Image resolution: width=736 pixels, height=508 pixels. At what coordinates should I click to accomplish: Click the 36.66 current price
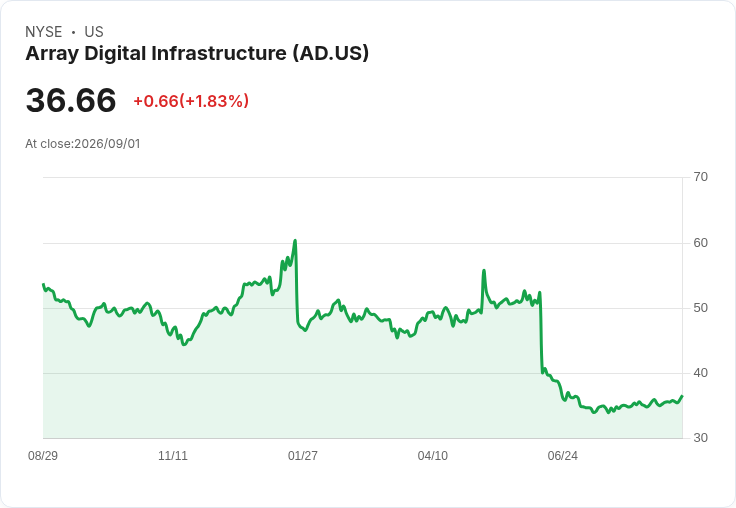pos(71,100)
